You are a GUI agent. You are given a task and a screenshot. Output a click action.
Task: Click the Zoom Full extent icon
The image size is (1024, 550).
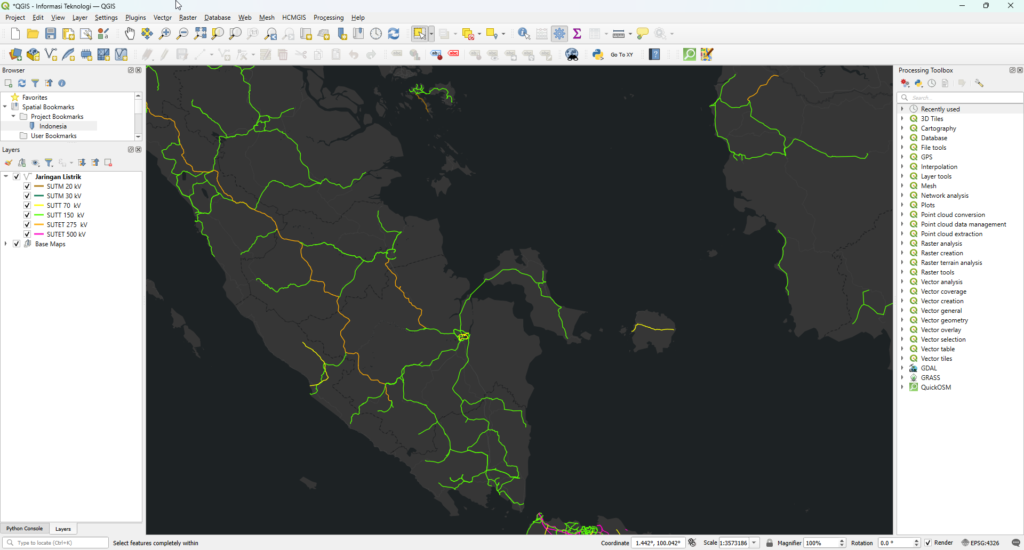200,34
